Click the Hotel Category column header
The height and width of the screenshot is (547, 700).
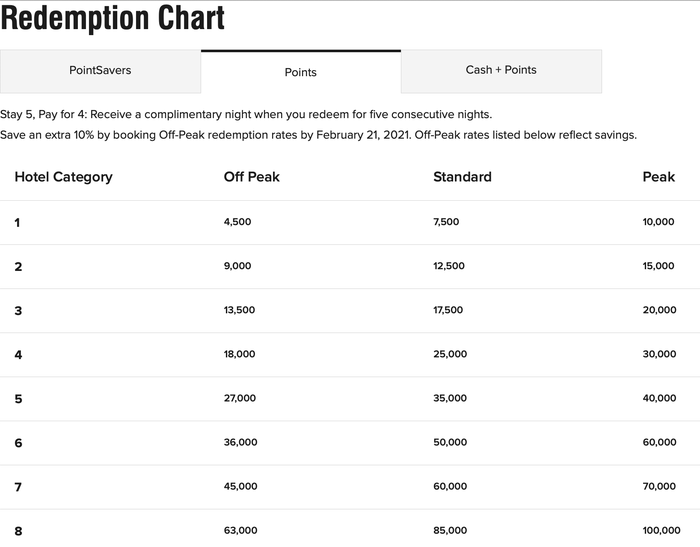(x=63, y=177)
